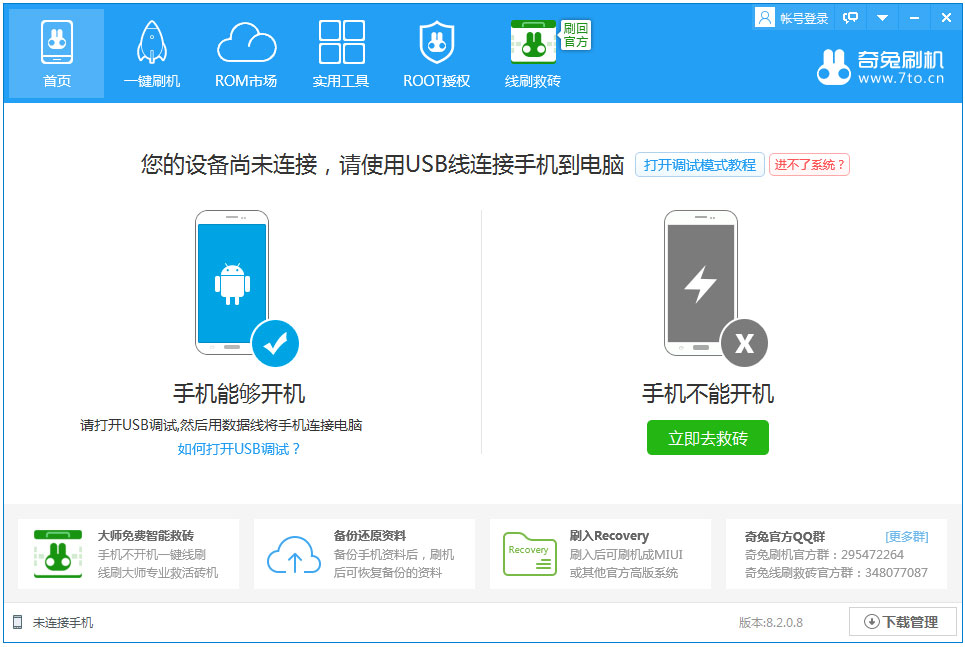
Task: Click the gray lightning phone illustration
Action: click(701, 283)
